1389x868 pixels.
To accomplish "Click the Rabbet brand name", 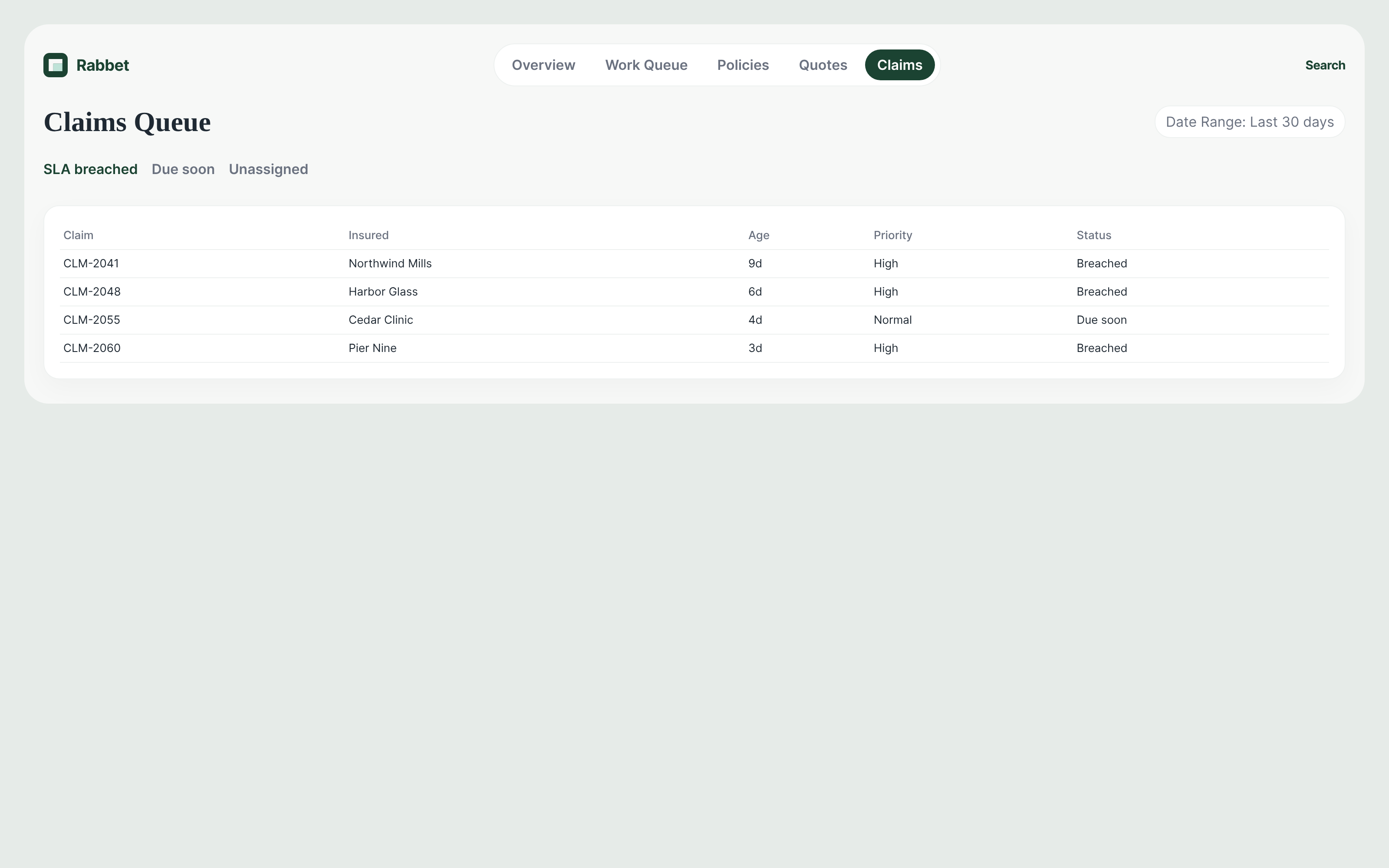I will point(103,66).
